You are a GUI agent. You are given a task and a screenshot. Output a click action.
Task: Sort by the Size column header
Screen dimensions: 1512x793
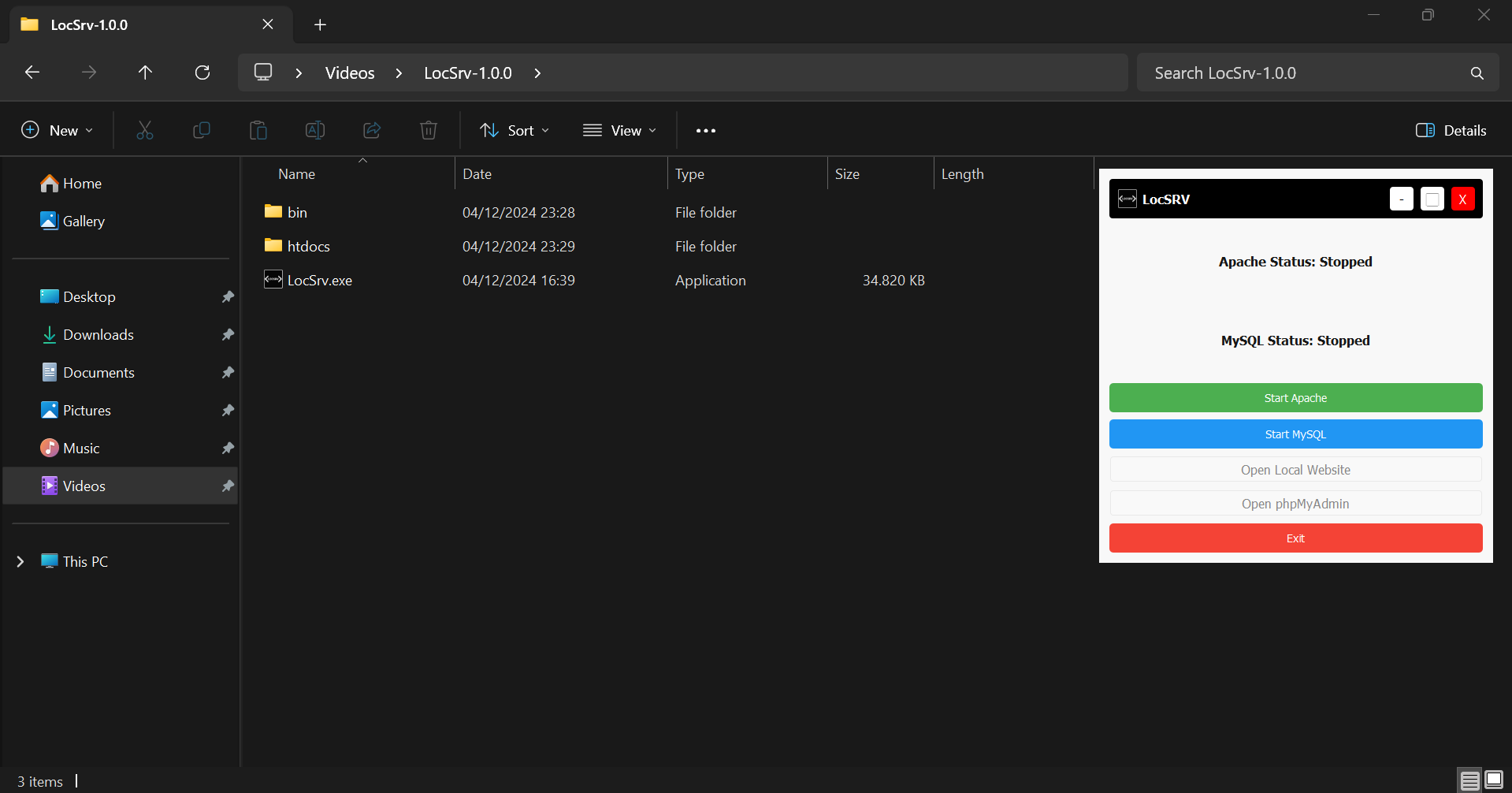880,174
